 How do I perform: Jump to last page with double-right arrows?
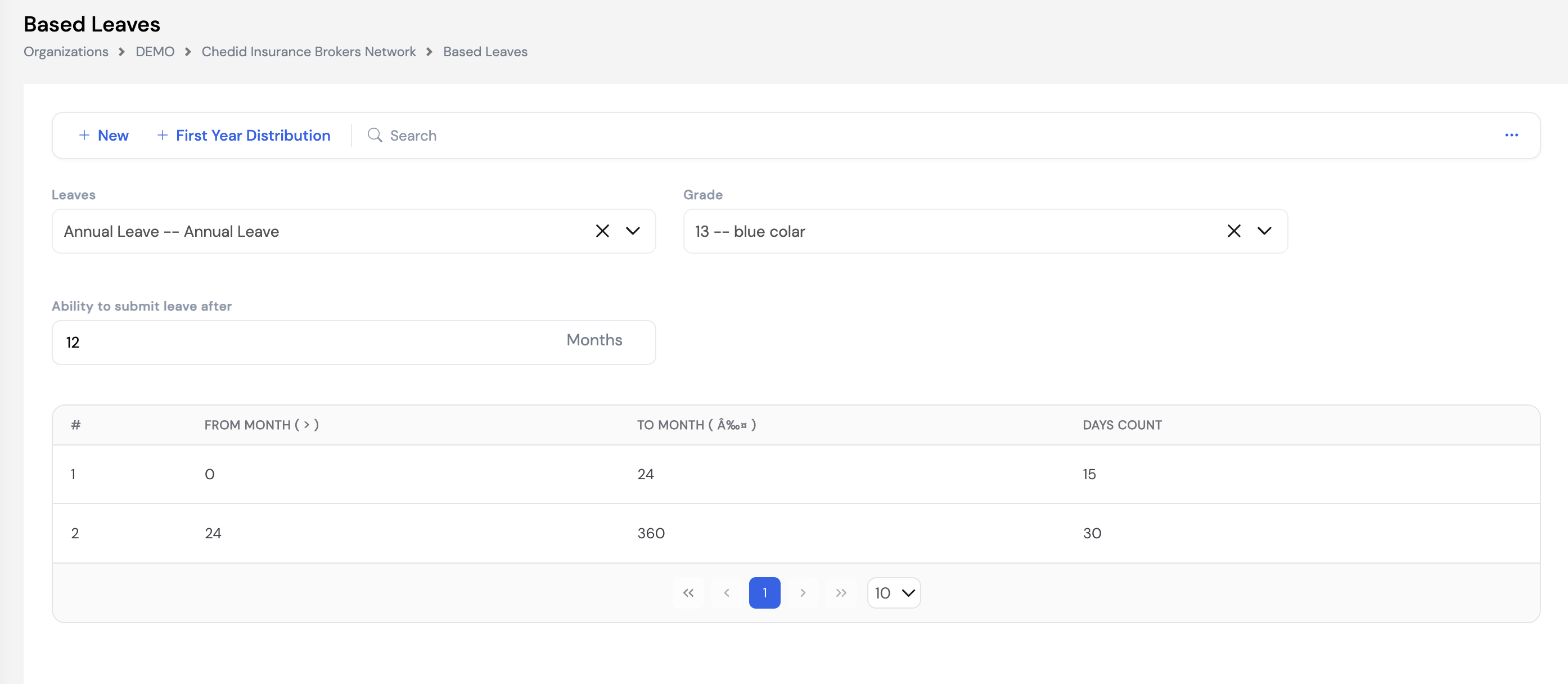(841, 593)
